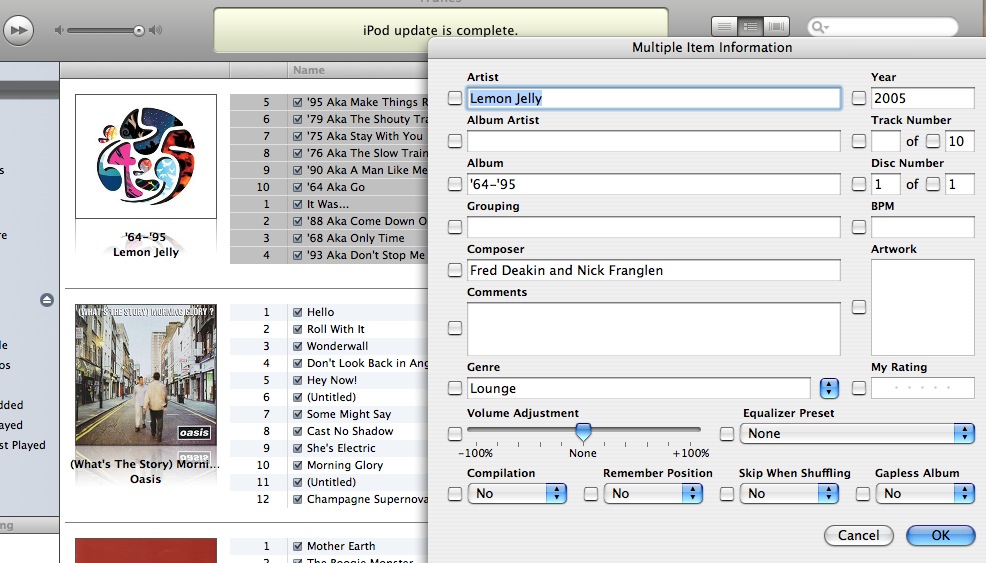Click the BPM input field

(922, 226)
